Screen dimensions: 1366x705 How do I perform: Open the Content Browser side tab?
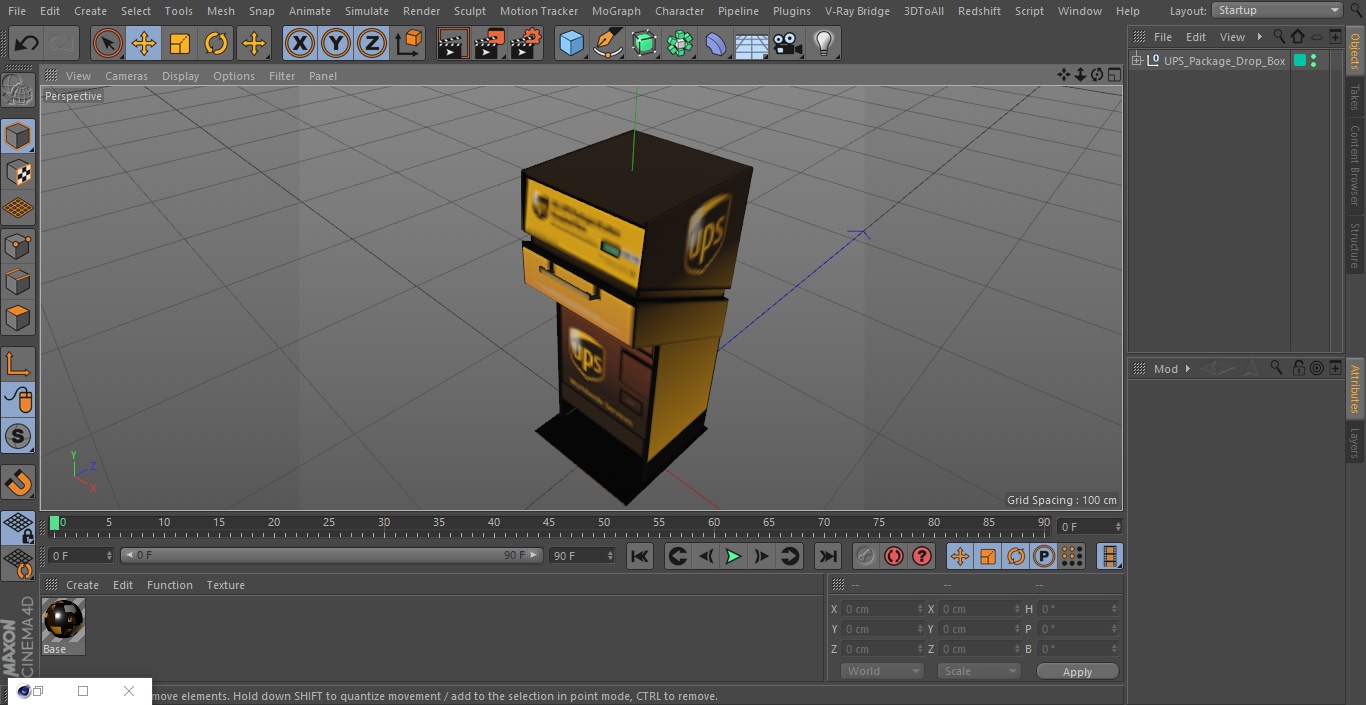point(1355,166)
